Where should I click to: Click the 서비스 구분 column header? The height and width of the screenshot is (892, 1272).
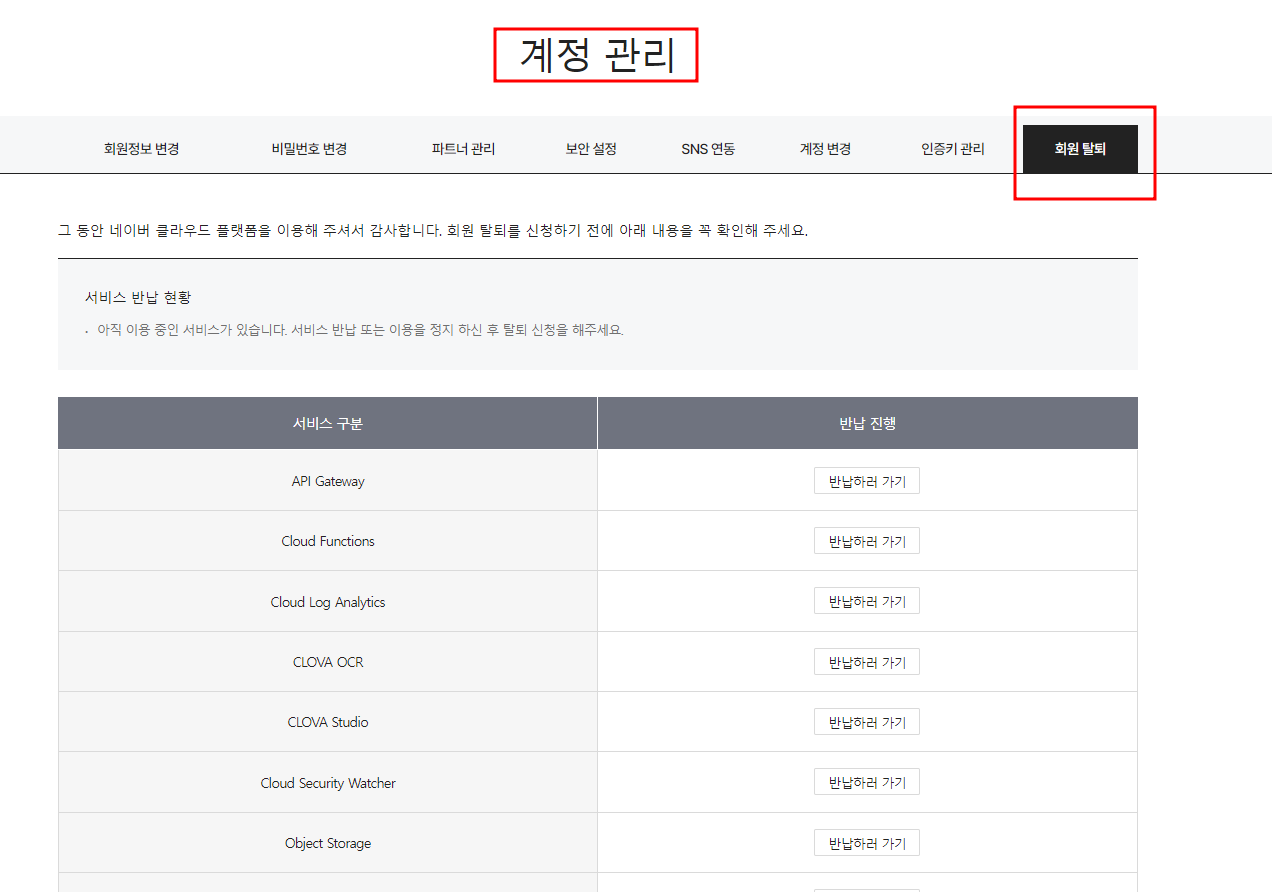(x=328, y=422)
